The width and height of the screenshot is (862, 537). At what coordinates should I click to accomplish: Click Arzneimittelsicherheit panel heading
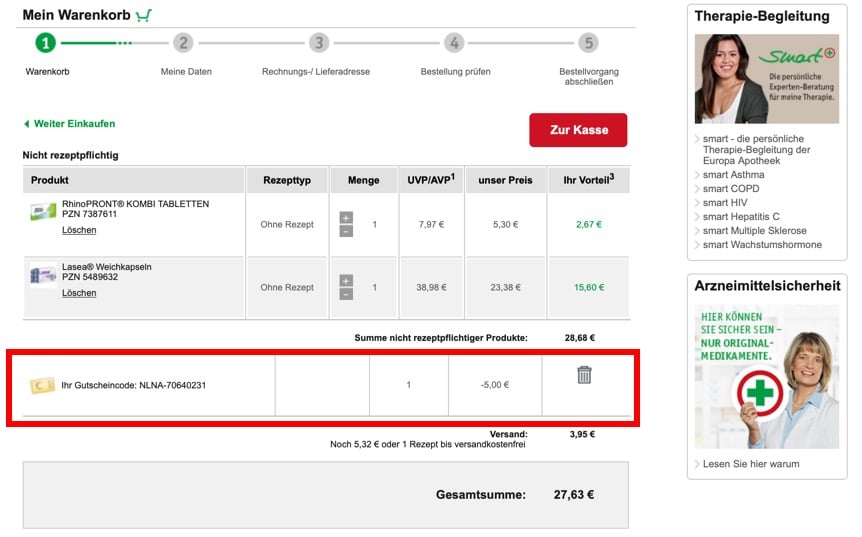(x=767, y=286)
